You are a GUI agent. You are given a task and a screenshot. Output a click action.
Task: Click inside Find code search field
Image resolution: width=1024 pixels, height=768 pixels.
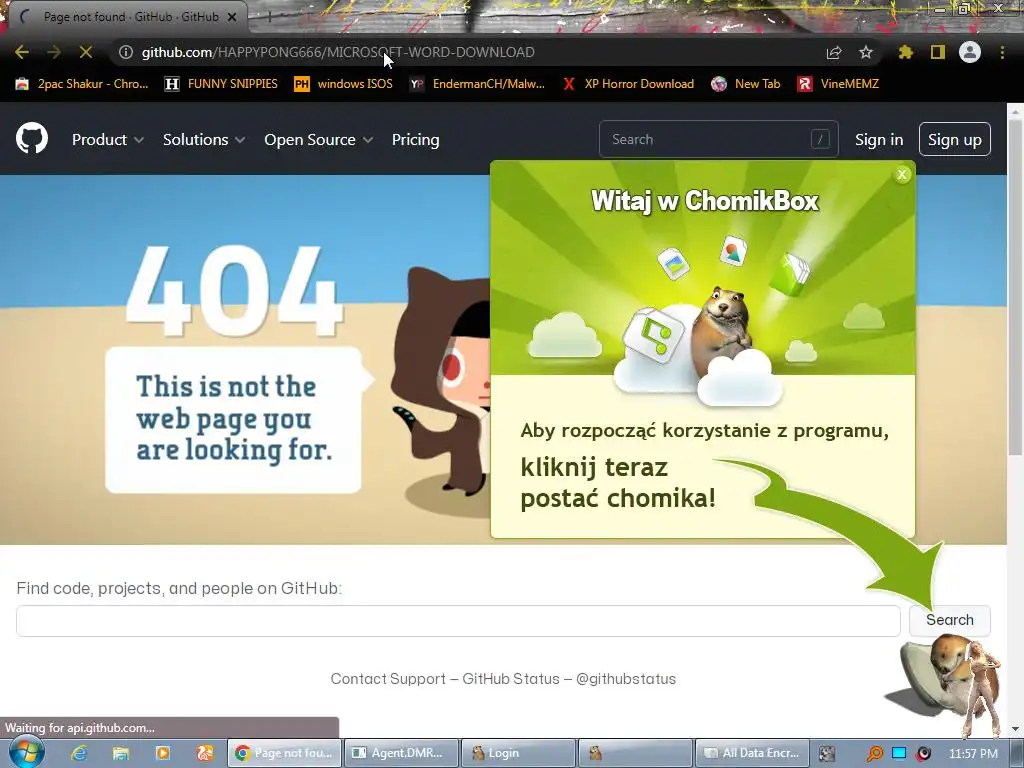point(458,620)
